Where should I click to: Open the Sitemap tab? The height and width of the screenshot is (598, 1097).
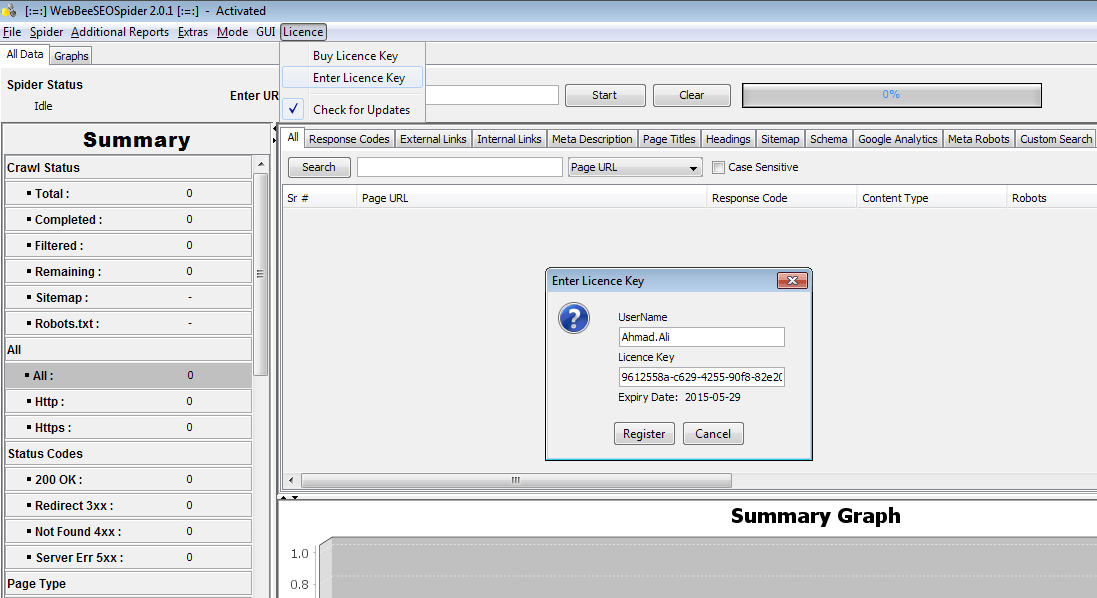[780, 138]
